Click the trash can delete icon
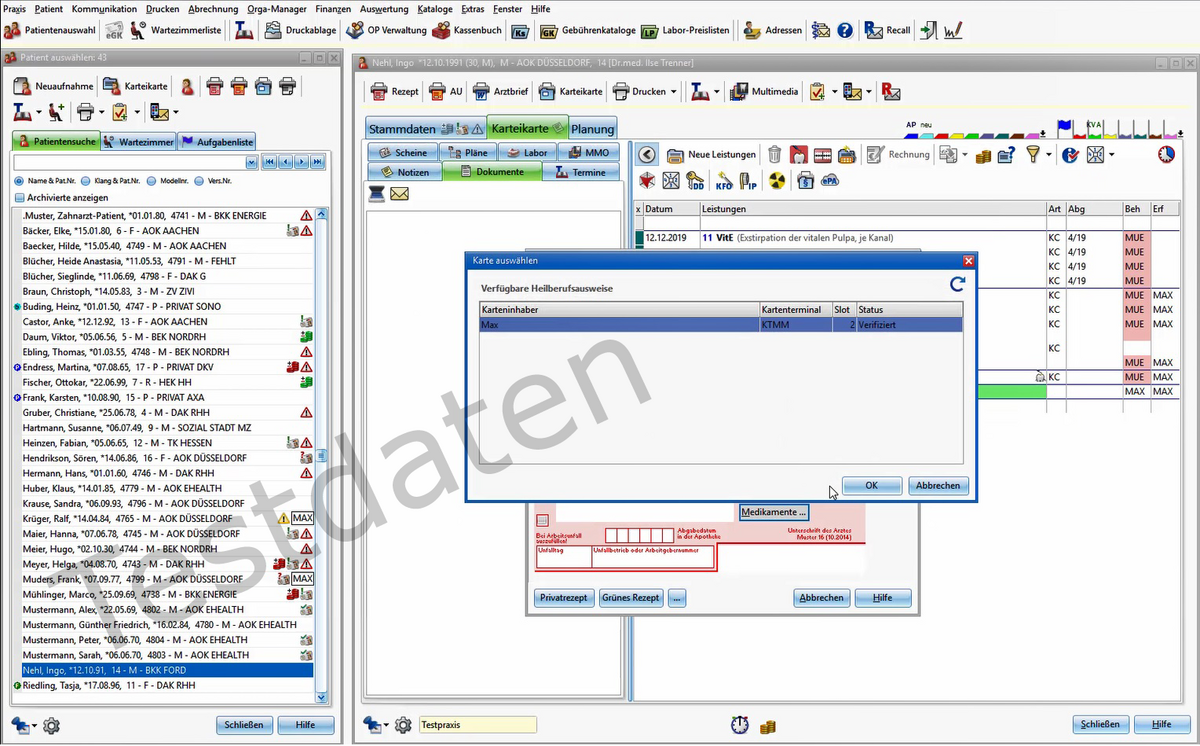 tap(775, 154)
